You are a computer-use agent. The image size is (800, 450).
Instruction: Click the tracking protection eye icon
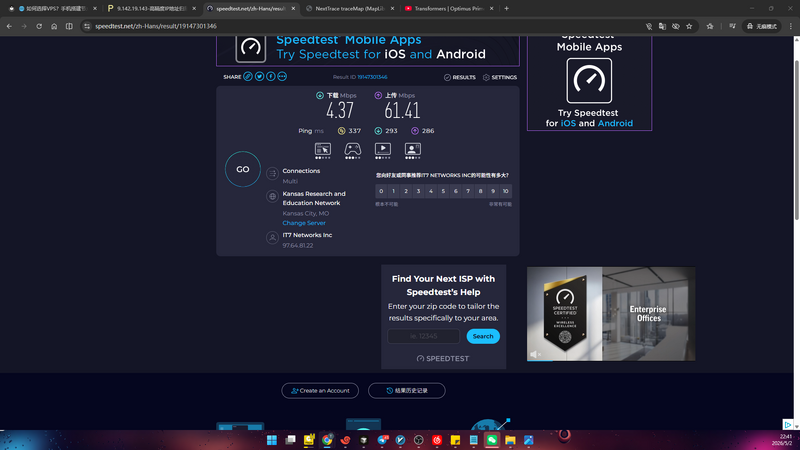pos(676,26)
